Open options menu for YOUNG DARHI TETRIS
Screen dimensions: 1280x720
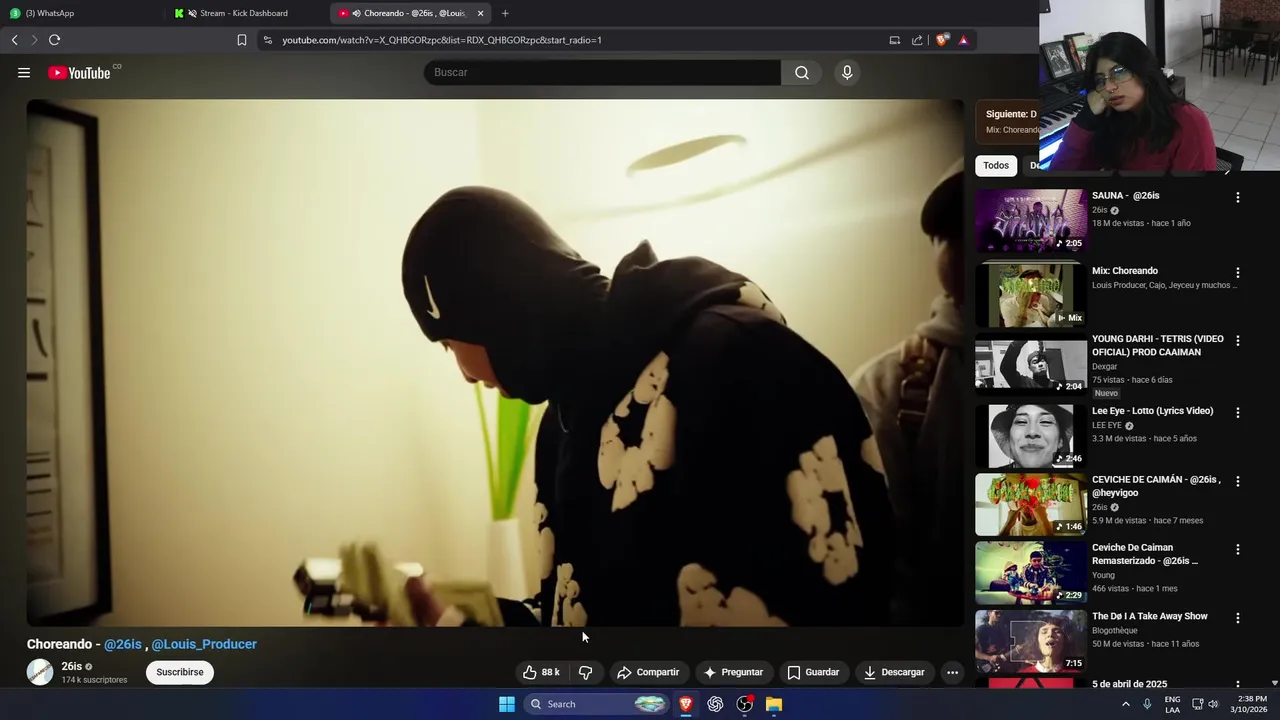pos(1238,341)
